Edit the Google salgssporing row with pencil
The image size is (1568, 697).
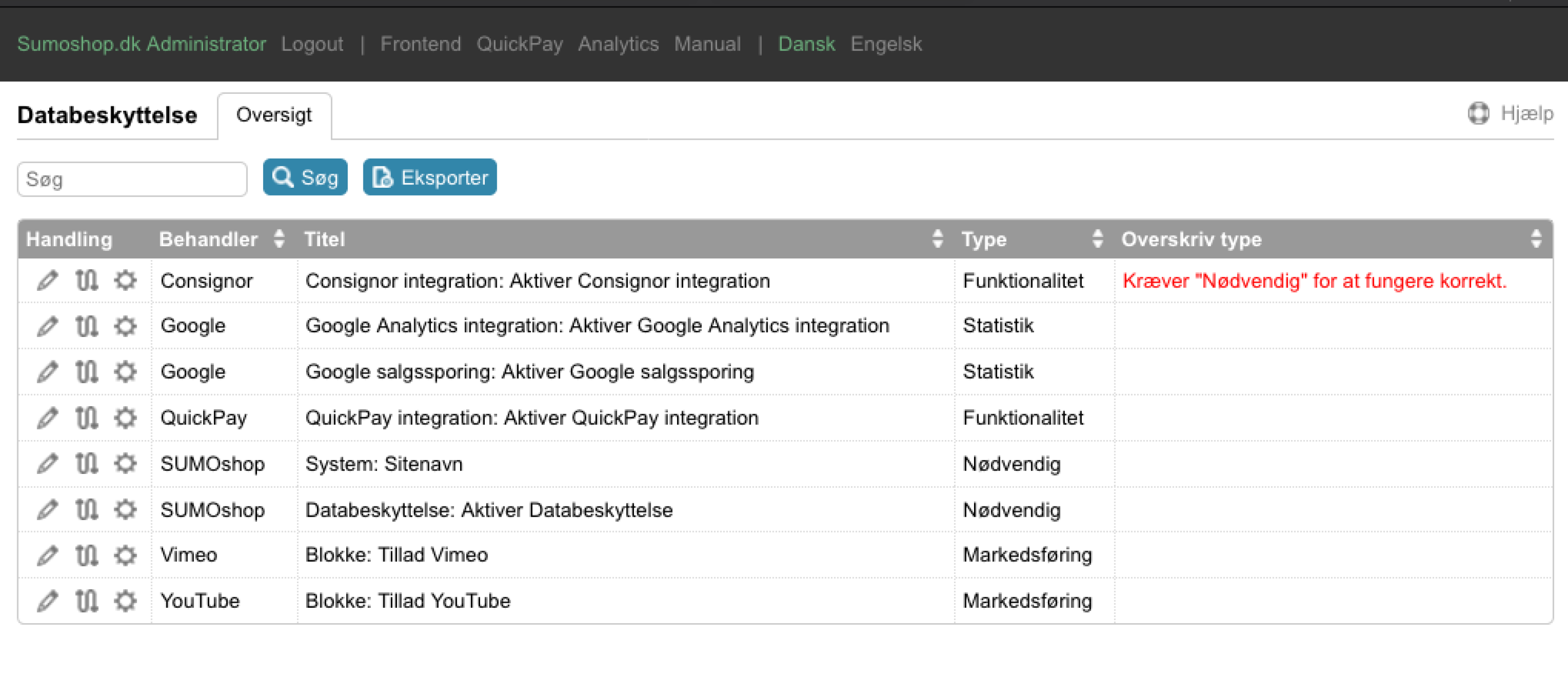(x=47, y=372)
